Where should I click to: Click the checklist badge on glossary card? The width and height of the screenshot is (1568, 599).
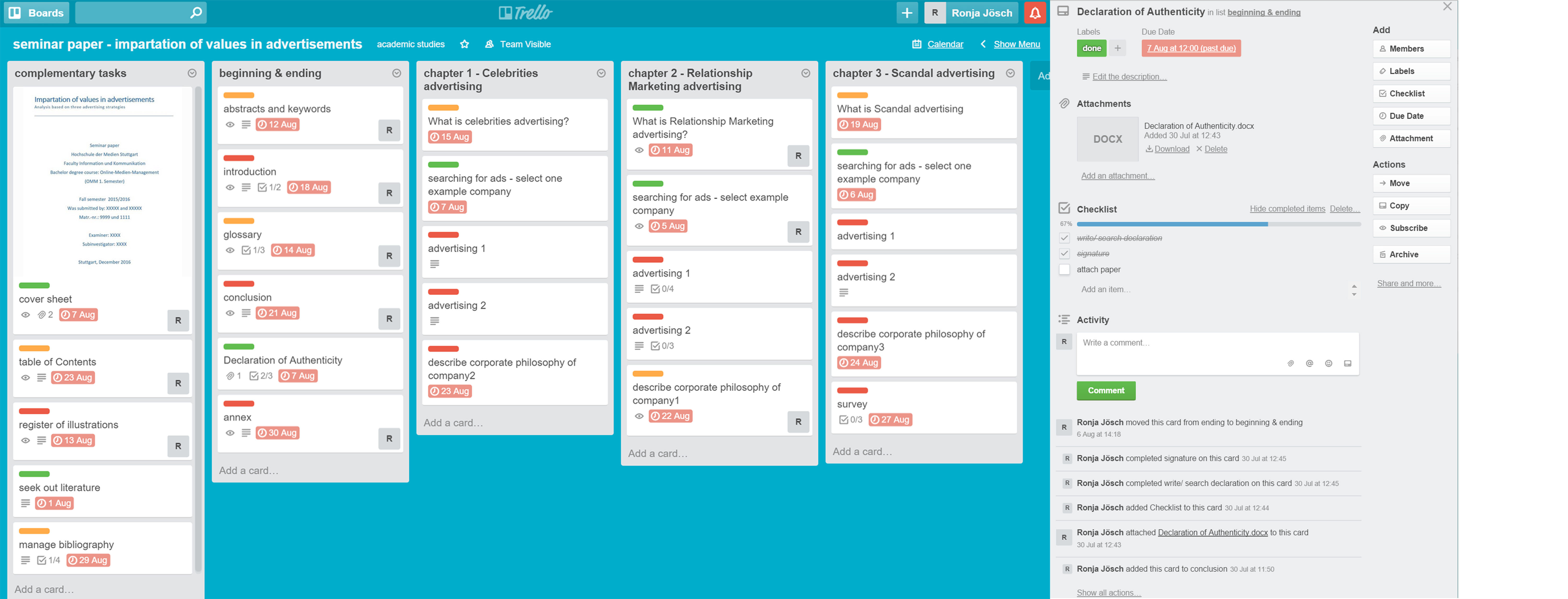[253, 250]
